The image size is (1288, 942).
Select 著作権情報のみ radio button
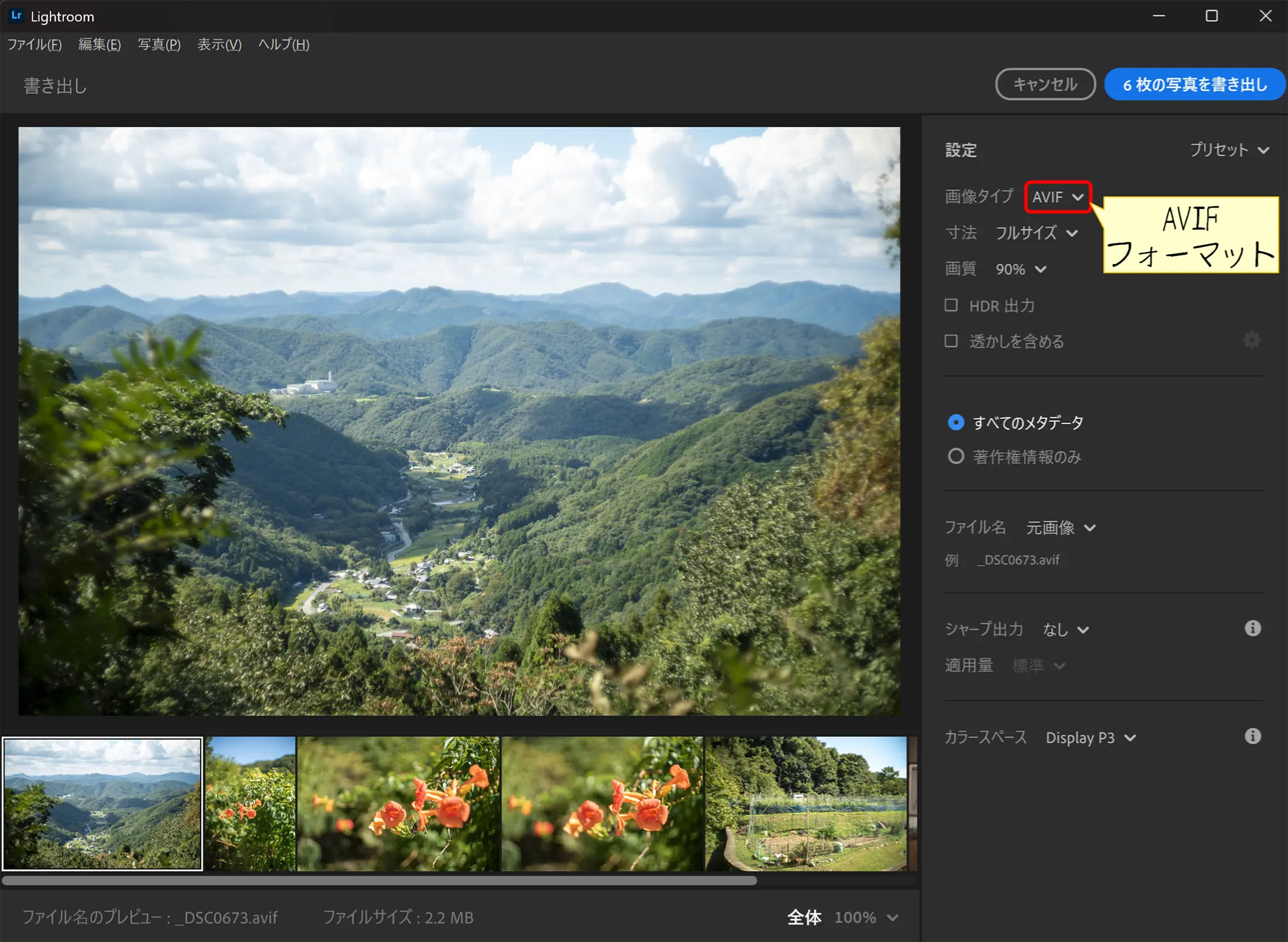956,457
